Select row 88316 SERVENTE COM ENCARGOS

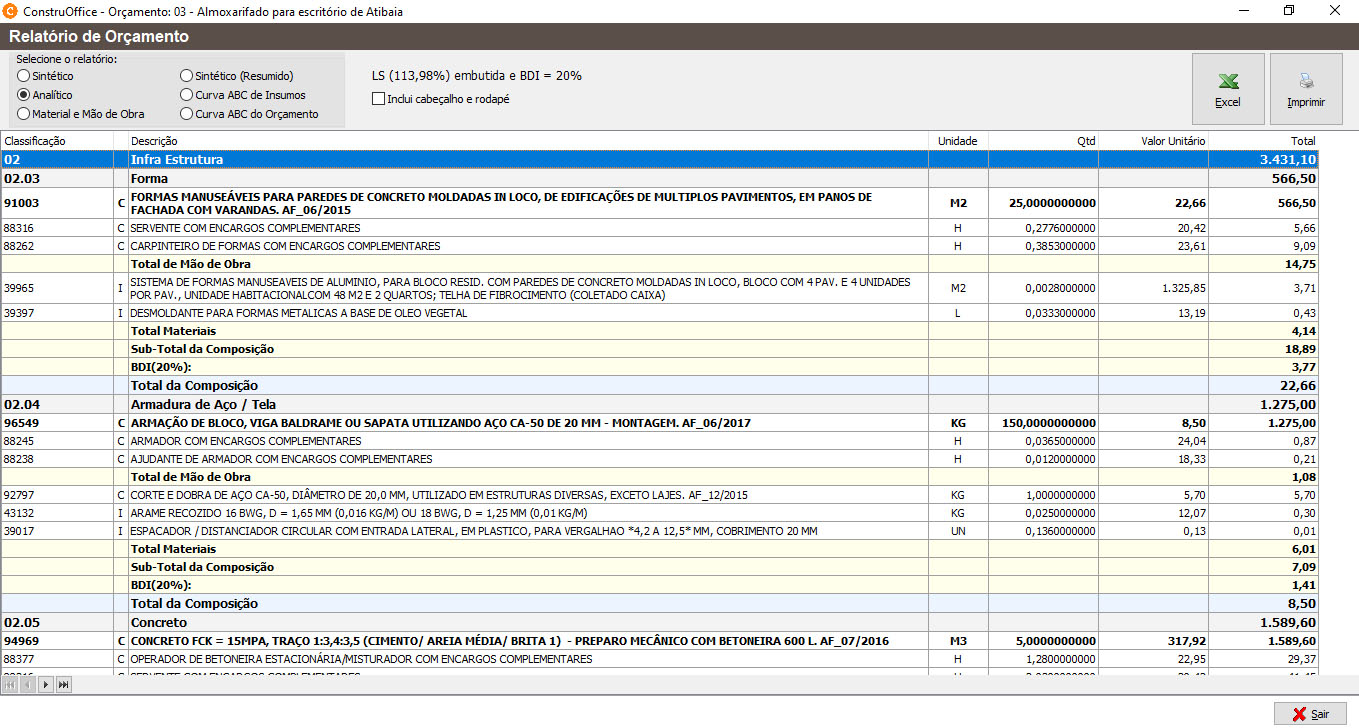pos(660,228)
